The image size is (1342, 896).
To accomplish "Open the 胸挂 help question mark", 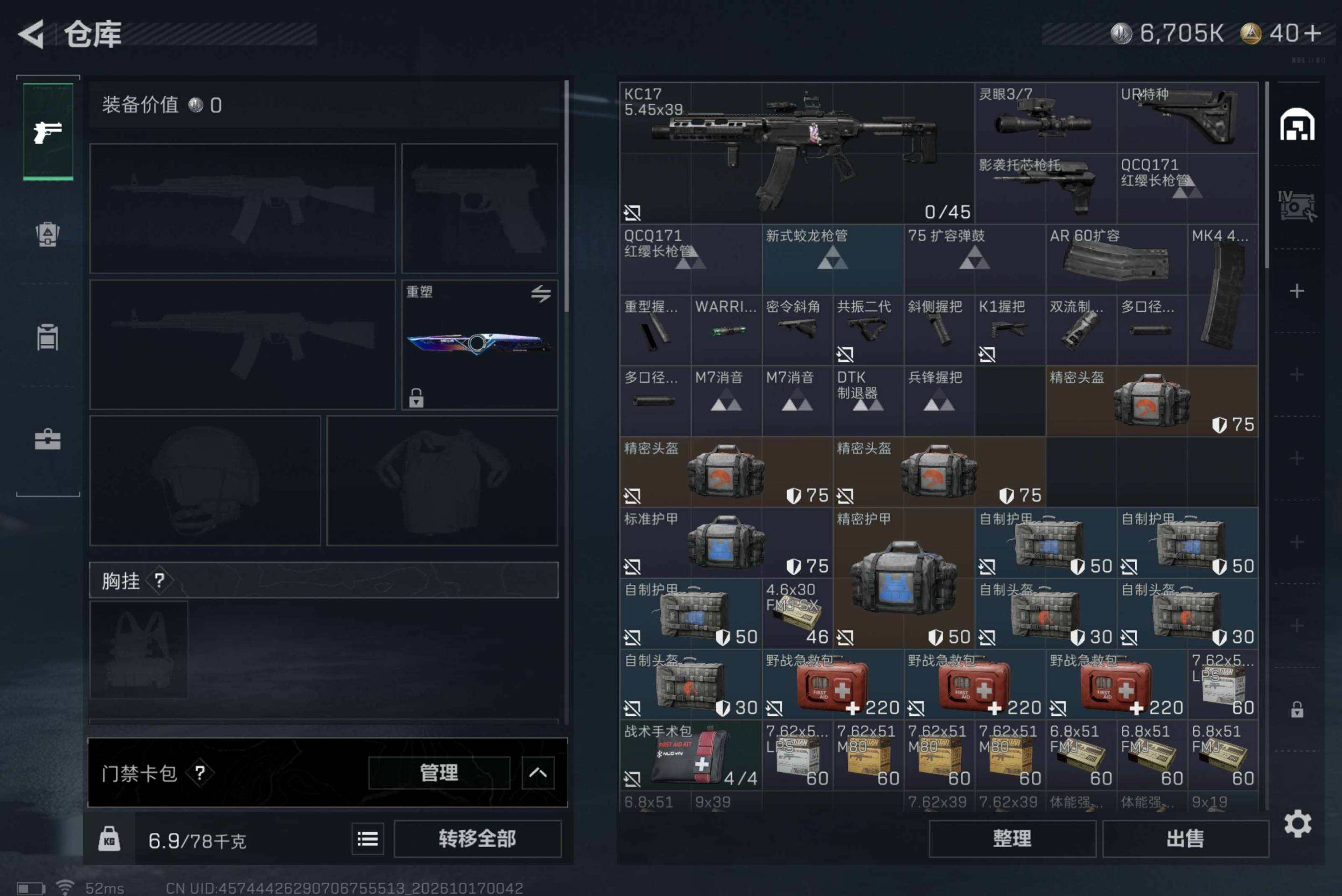I will click(160, 581).
